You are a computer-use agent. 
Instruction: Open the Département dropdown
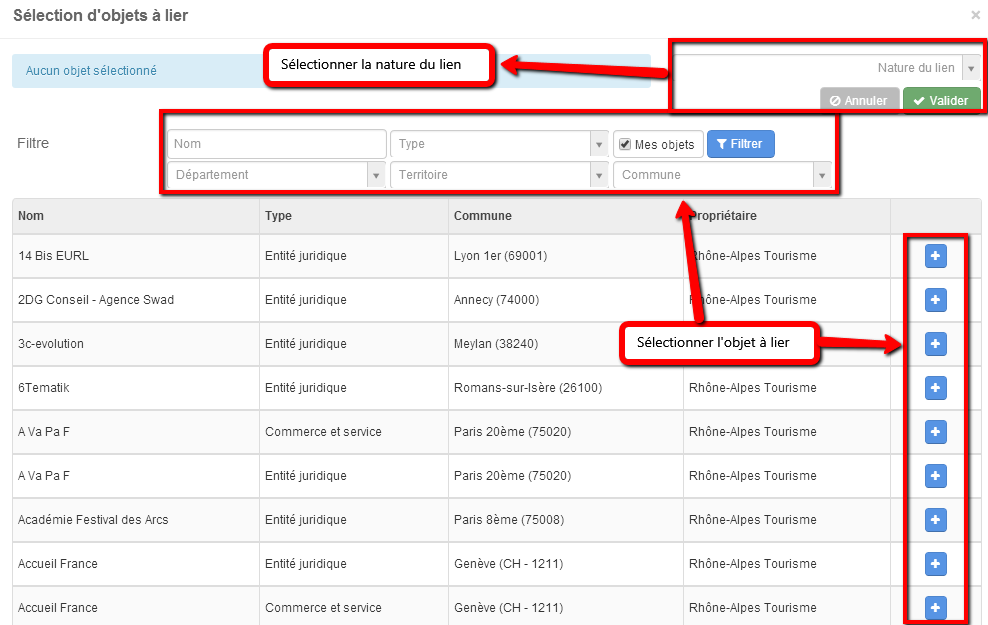(276, 175)
